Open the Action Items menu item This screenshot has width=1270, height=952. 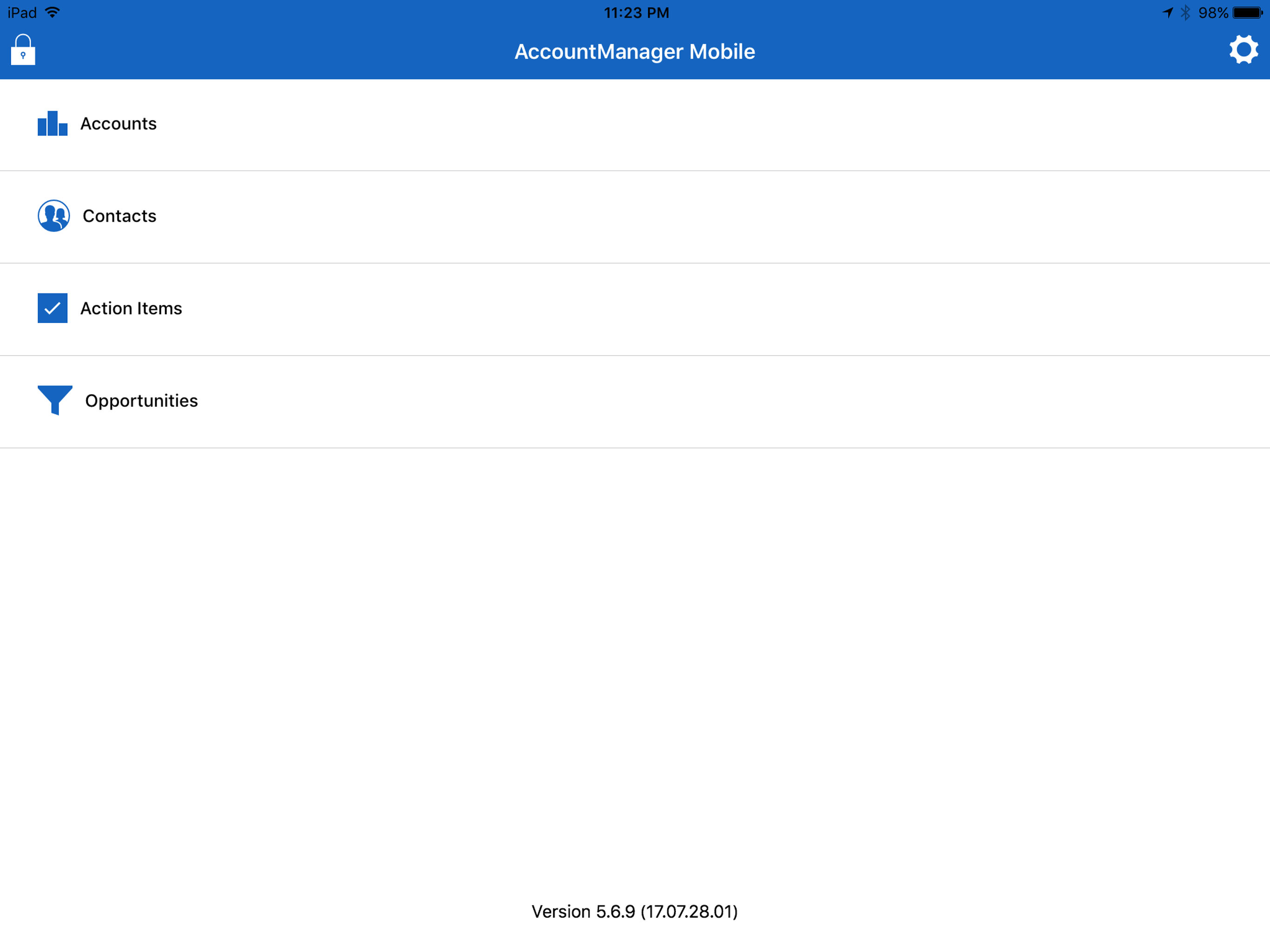pyautogui.click(x=635, y=310)
